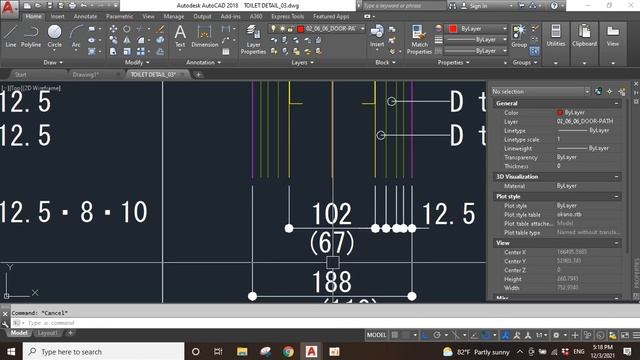The image size is (640, 360).
Task: Click MODEL space button in status bar
Action: 376,335
